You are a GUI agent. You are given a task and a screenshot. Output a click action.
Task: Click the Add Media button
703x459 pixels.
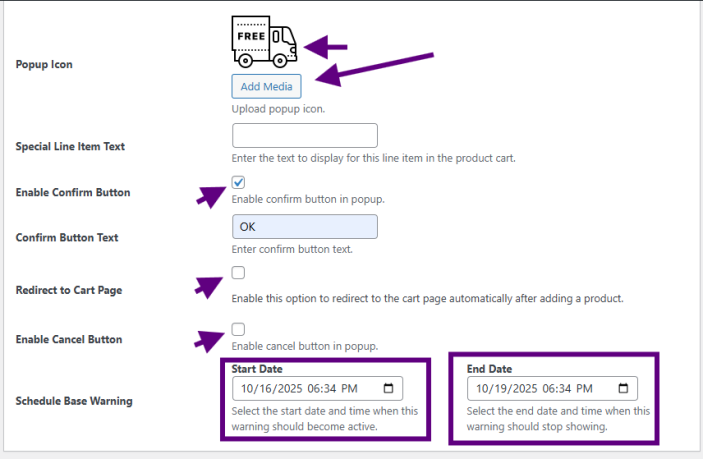(x=266, y=86)
